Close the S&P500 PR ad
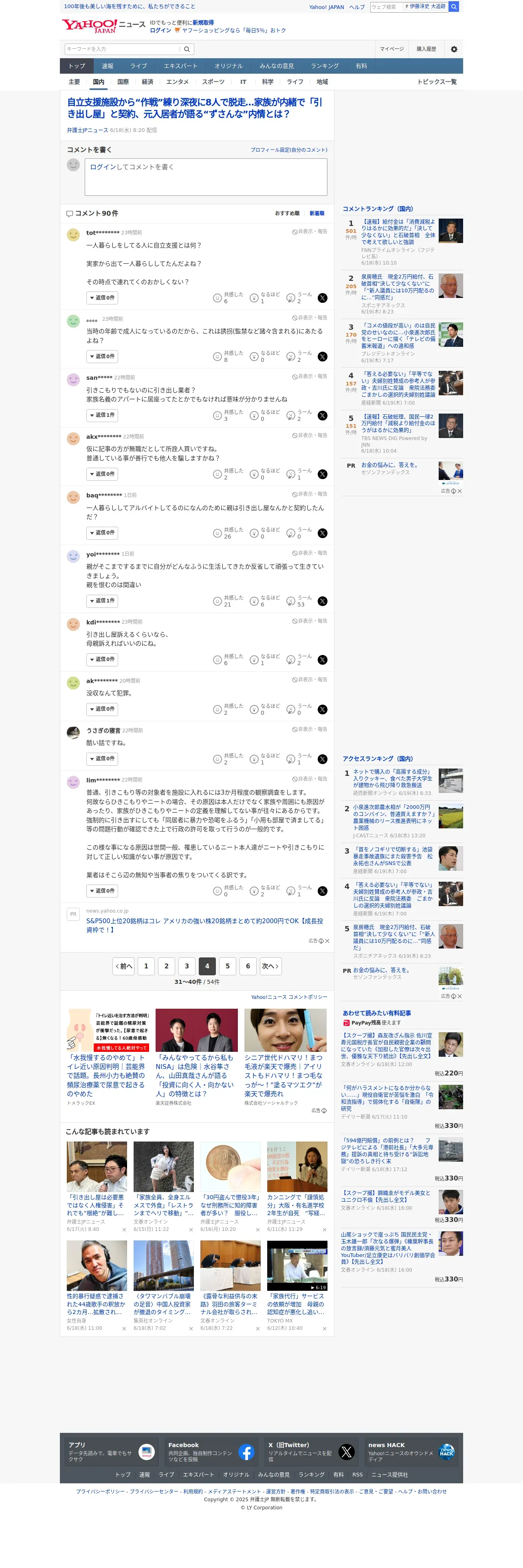This screenshot has width=523, height=1568. pos(327,941)
